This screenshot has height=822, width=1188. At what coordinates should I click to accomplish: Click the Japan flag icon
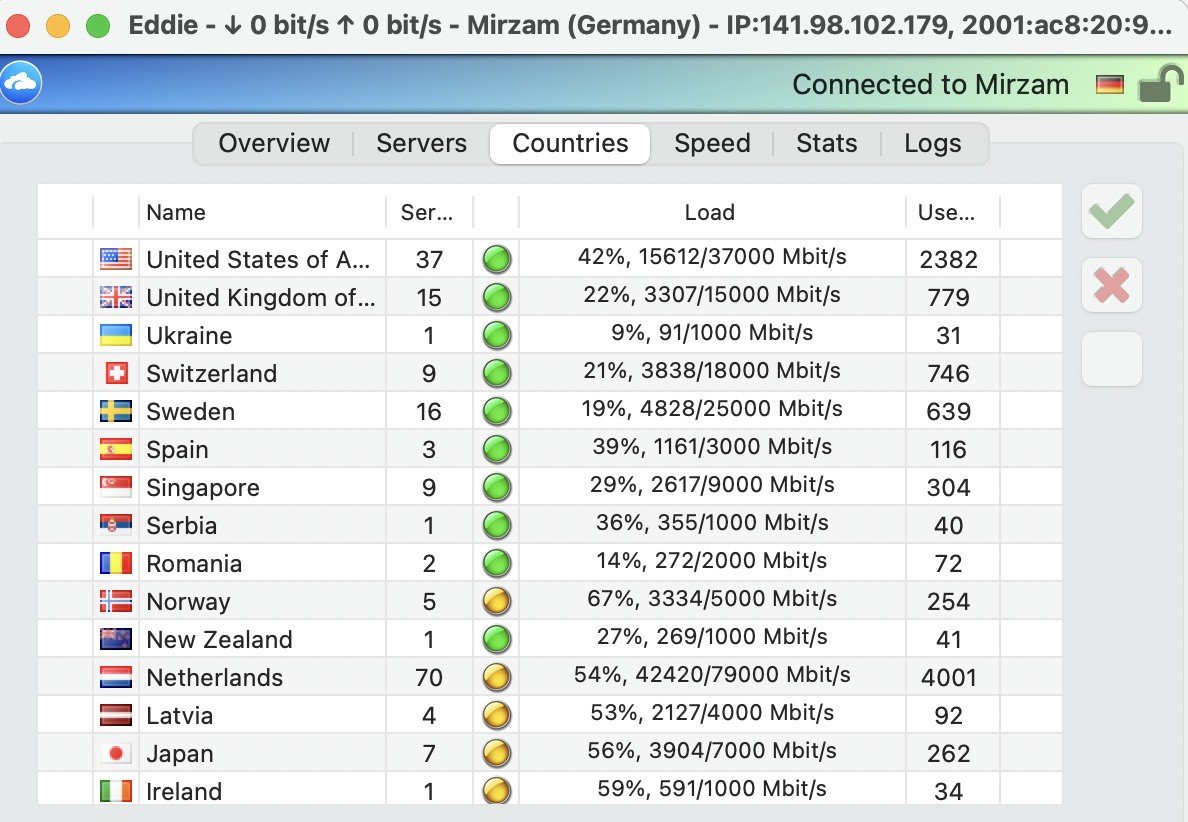click(116, 754)
